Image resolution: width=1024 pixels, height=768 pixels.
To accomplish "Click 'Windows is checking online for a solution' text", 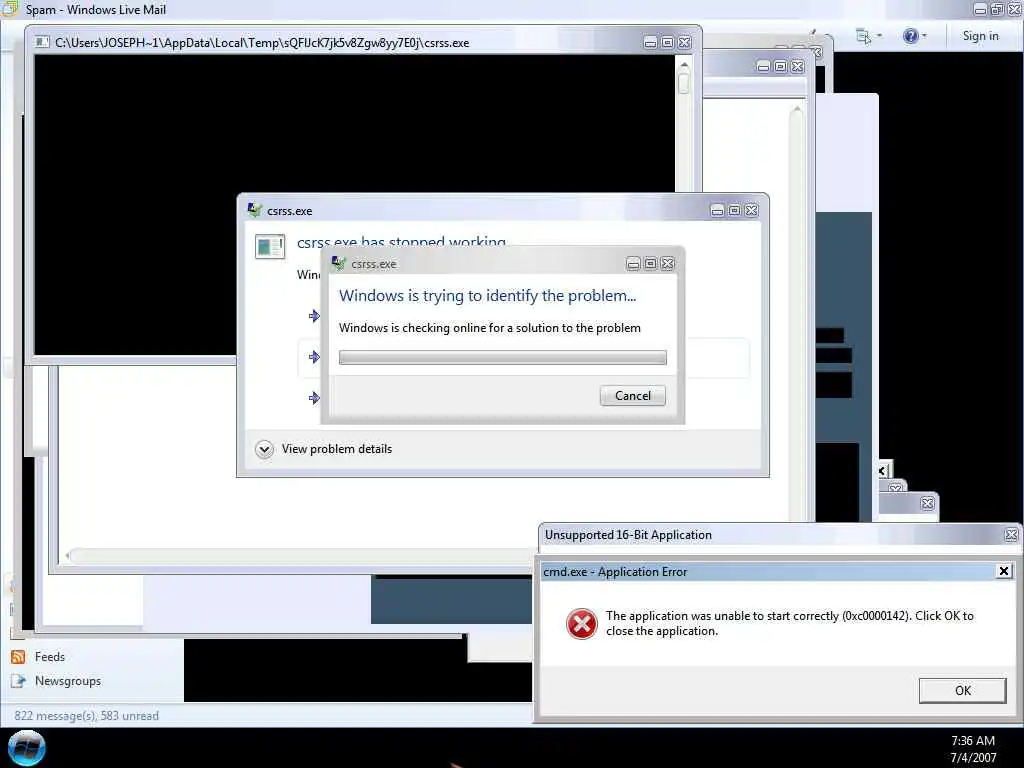I will coord(489,328).
